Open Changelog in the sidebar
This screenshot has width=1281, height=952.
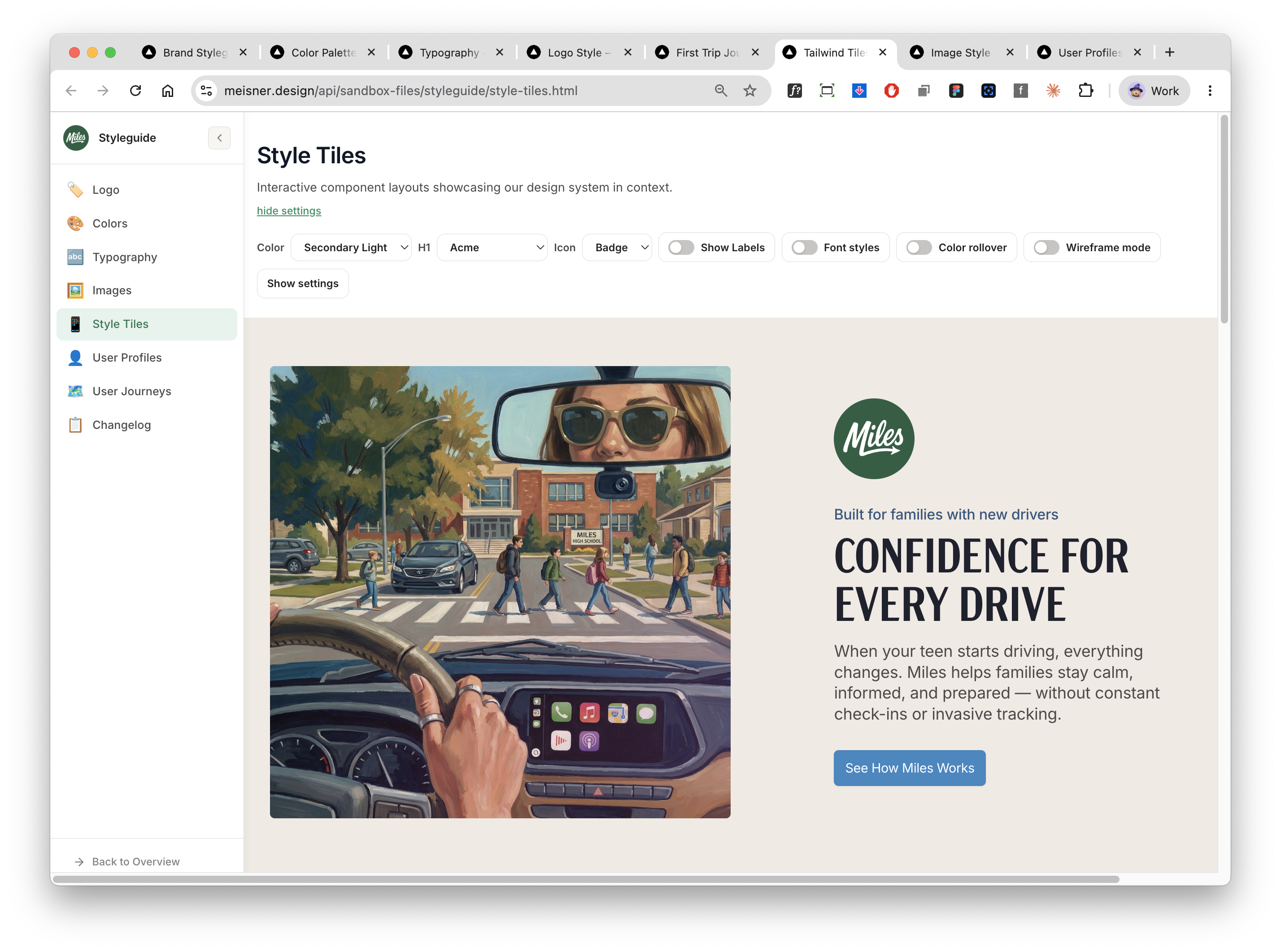point(147,425)
